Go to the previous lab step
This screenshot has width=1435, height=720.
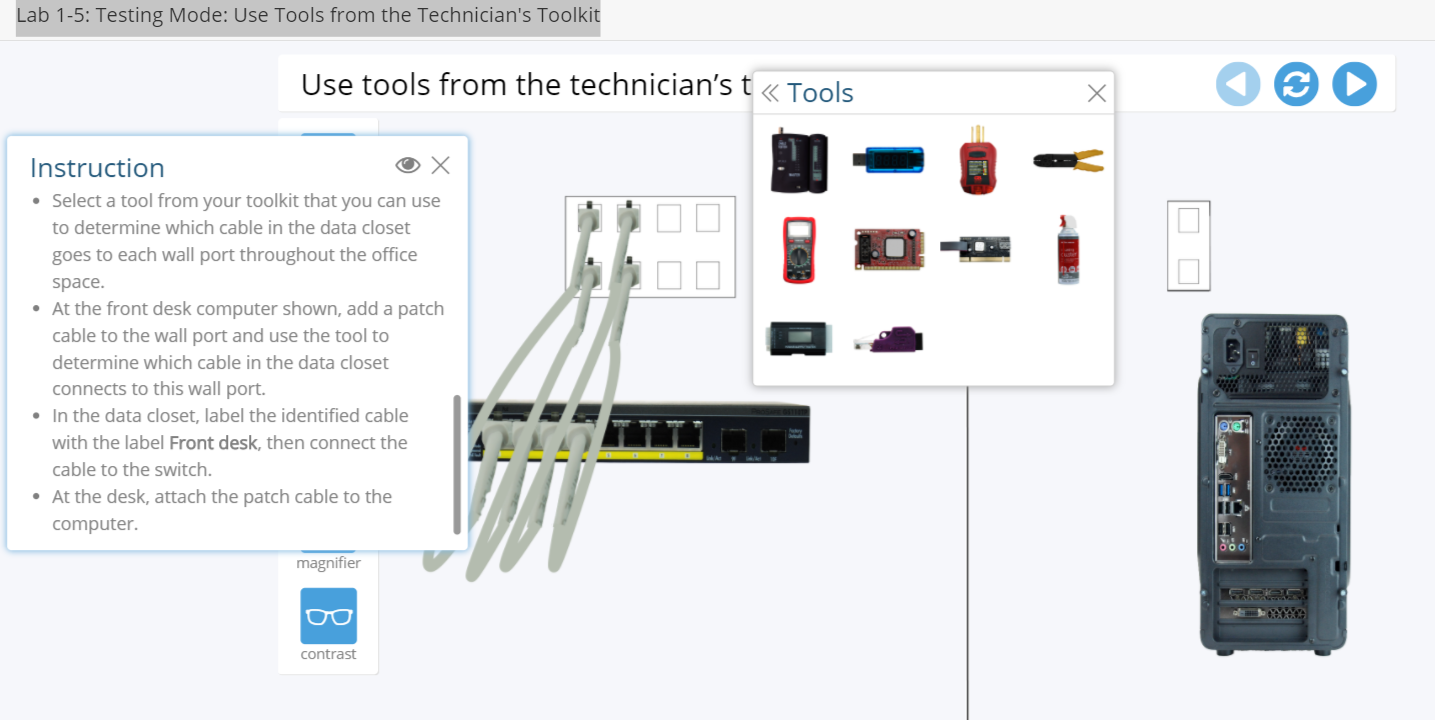coord(1238,84)
